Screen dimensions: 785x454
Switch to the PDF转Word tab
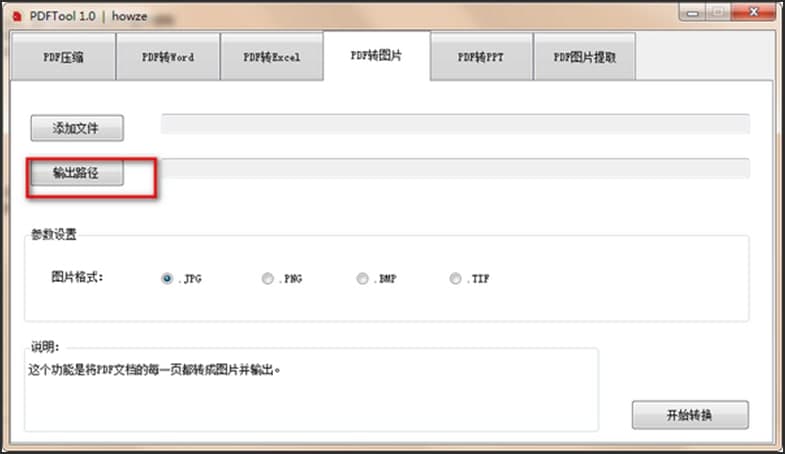[x=168, y=57]
